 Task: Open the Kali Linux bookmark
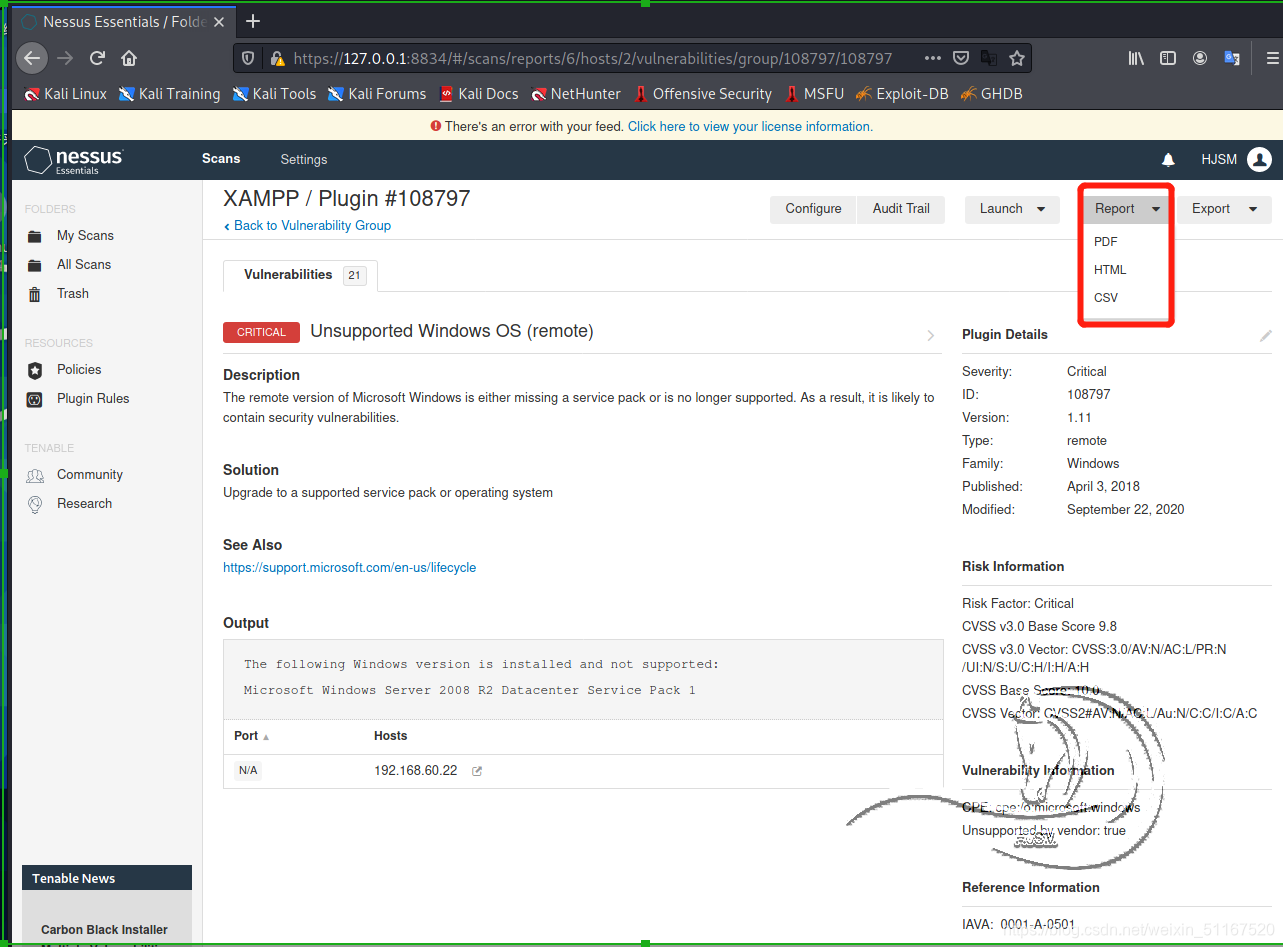tap(66, 94)
